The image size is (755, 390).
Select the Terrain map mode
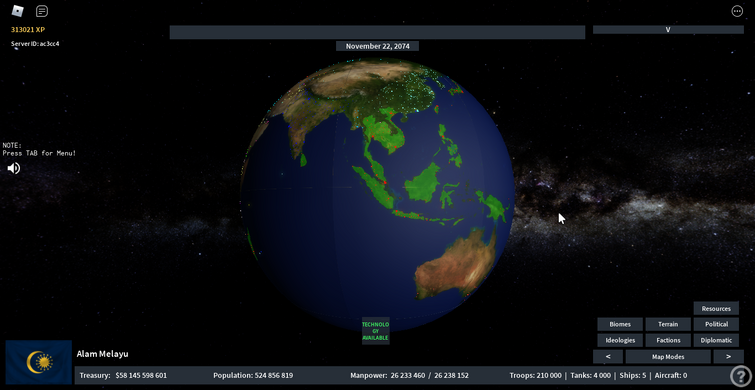point(668,325)
